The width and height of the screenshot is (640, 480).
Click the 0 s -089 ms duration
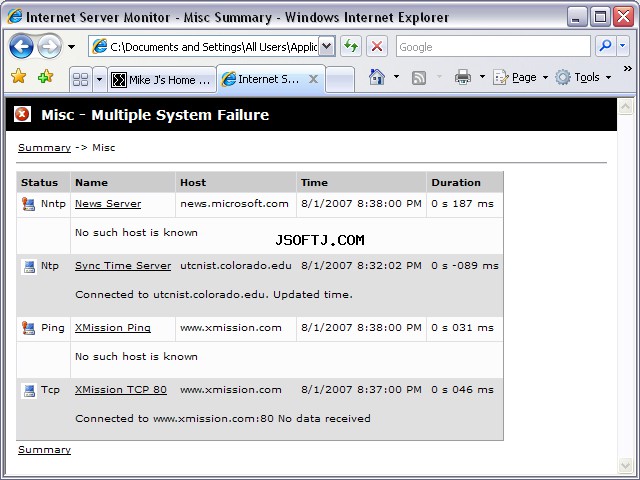coord(465,266)
